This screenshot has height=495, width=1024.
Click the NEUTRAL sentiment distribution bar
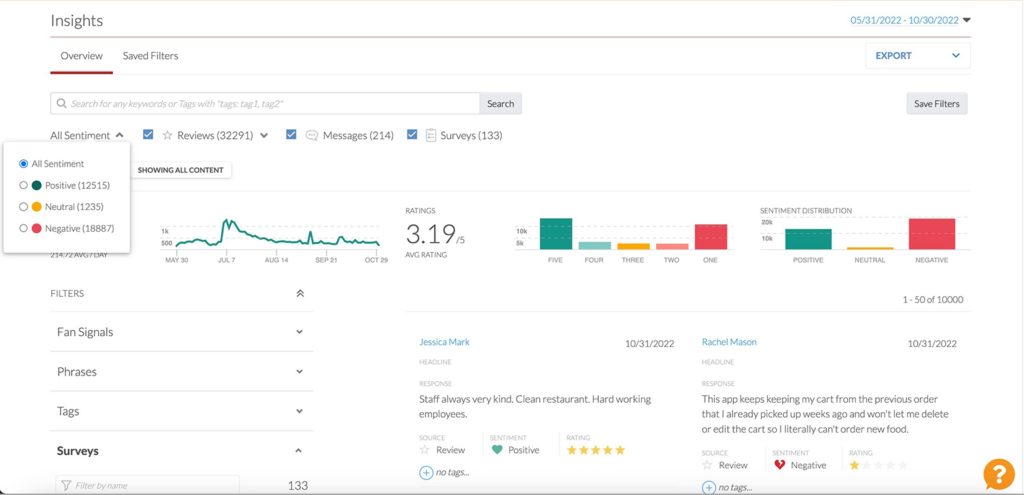tap(870, 248)
